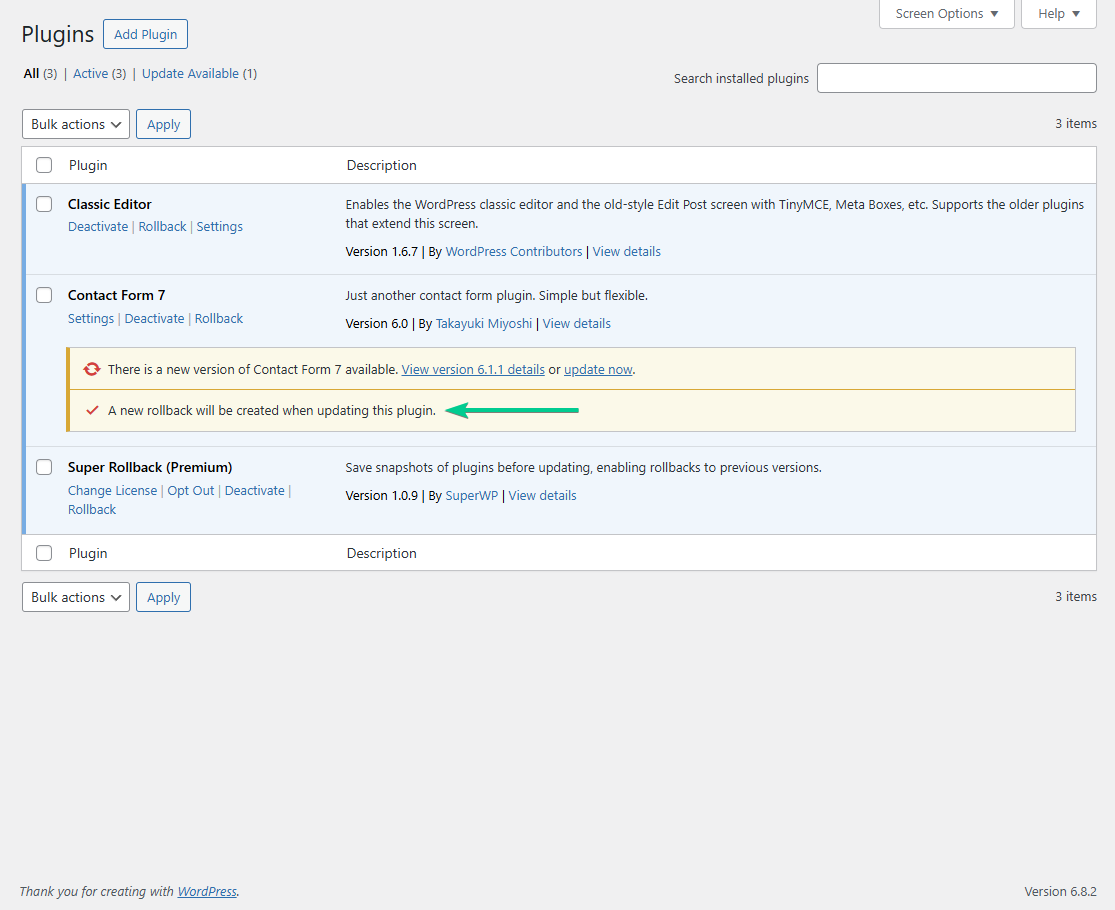This screenshot has height=910, width=1115.
Task: Open the bottom Bulk actions dropdown
Action: tap(76, 597)
